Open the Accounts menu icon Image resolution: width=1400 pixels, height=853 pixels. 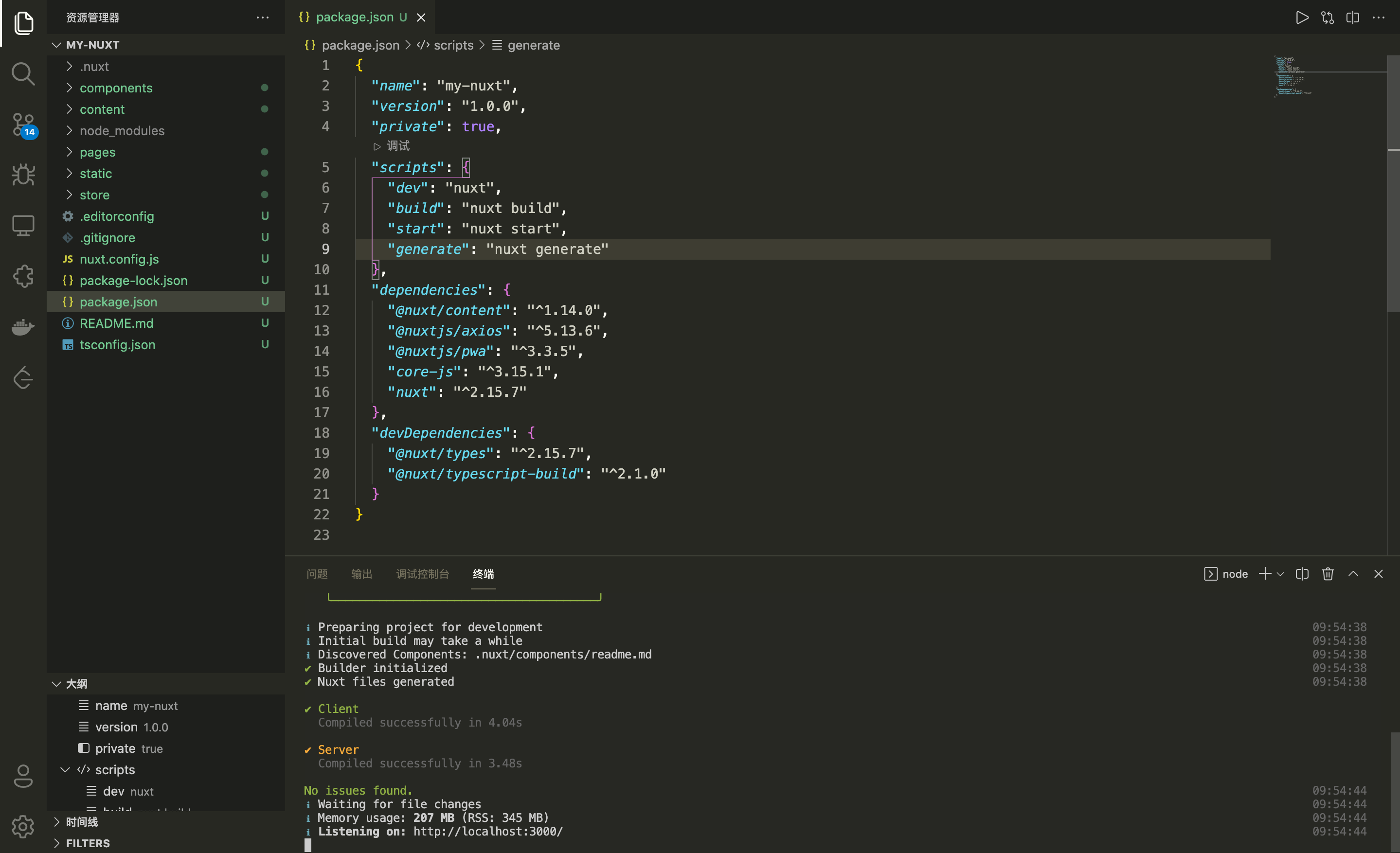tap(23, 776)
